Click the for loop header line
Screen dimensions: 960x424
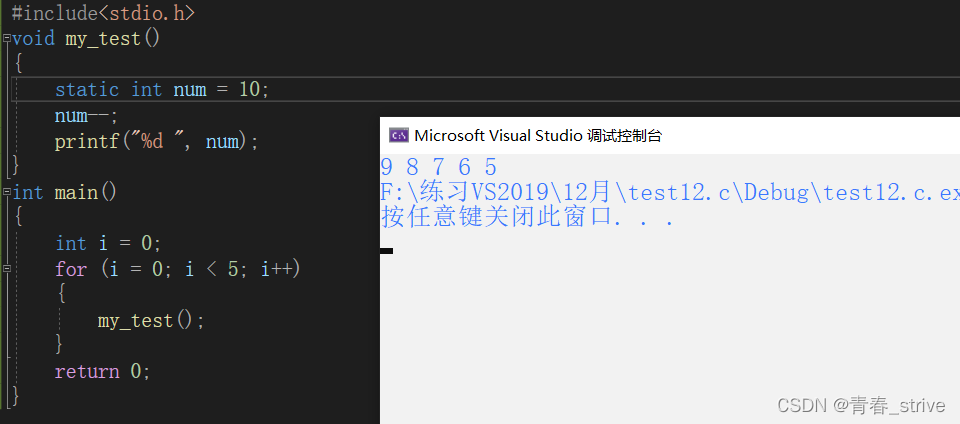(x=178, y=269)
